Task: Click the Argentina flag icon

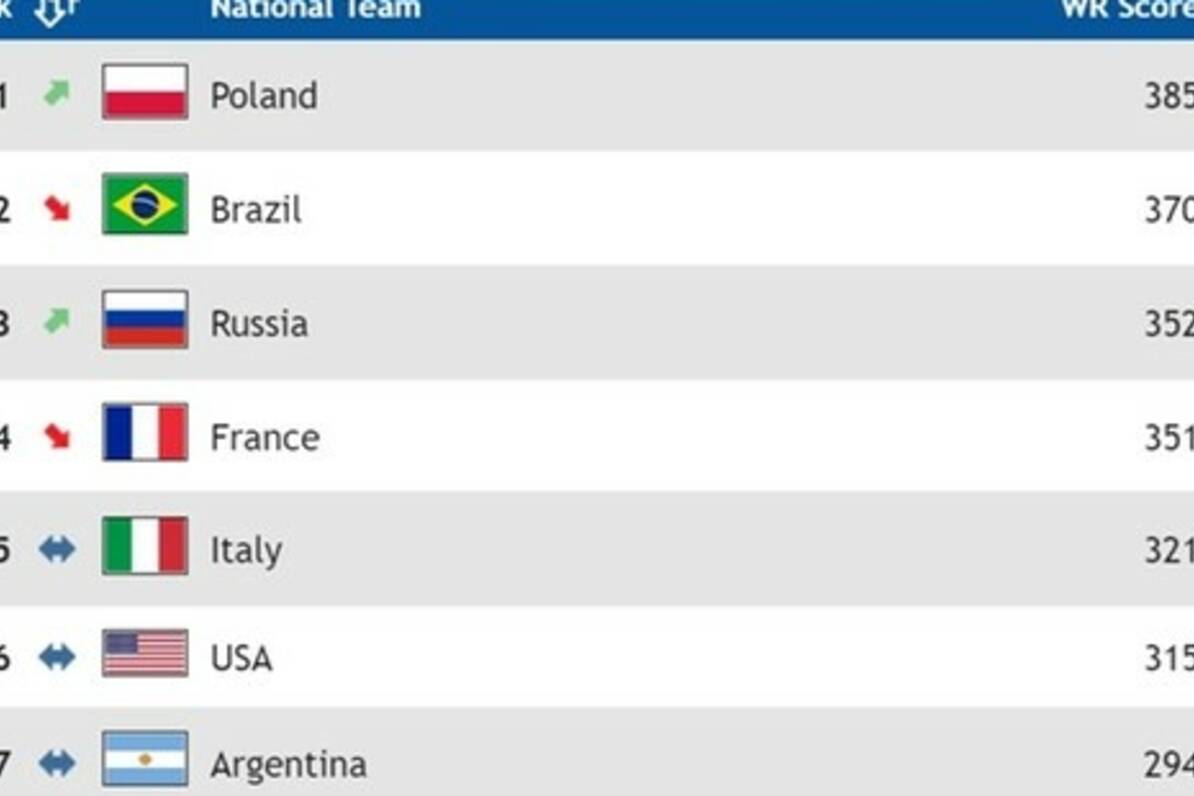Action: (x=145, y=759)
